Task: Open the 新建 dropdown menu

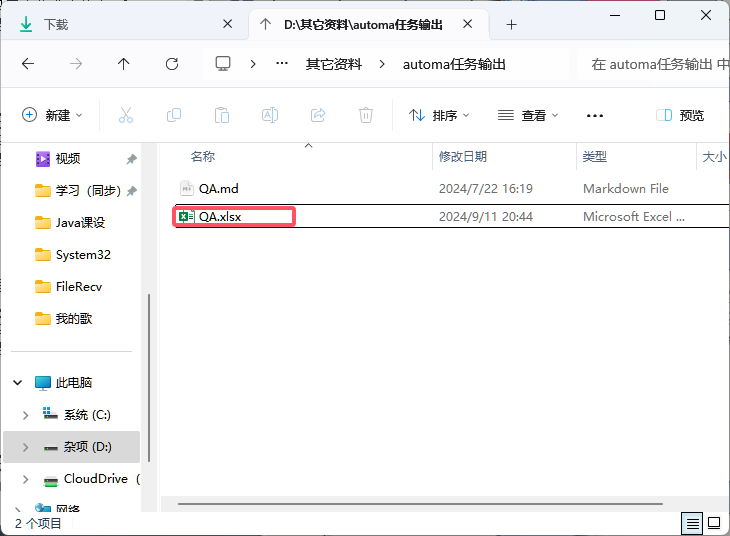Action: pos(52,115)
